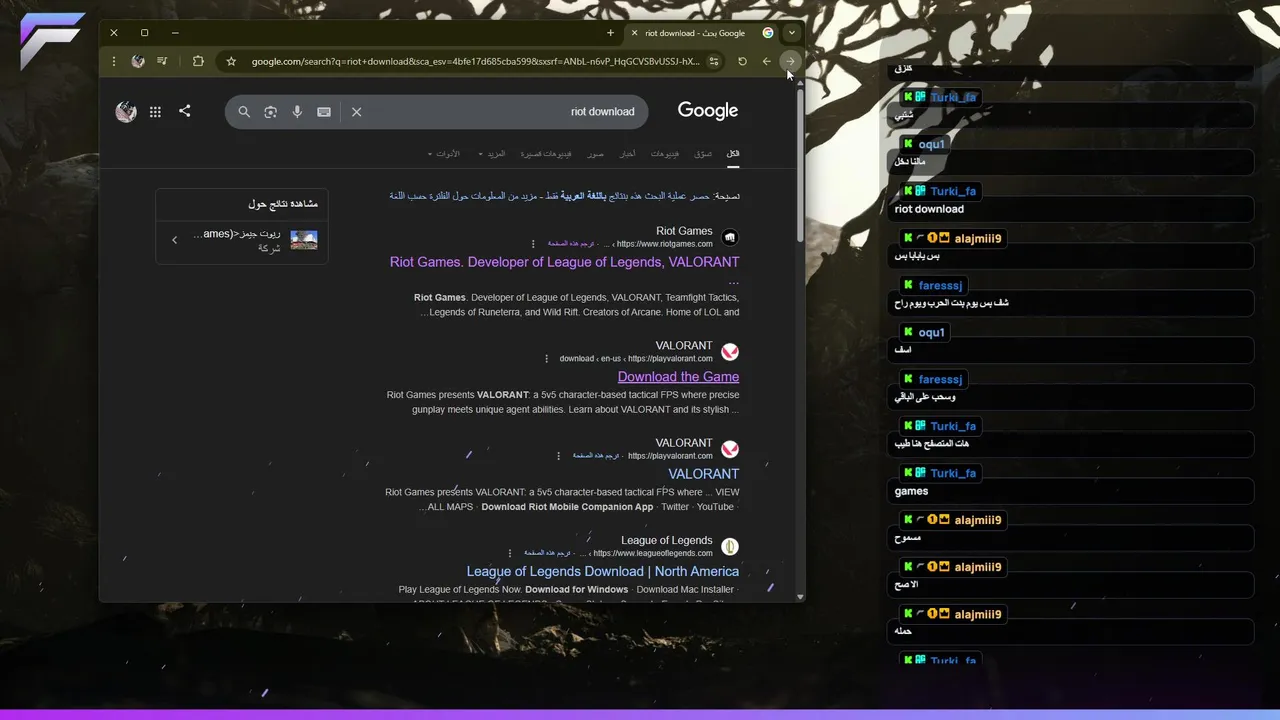Reload the page with the refresh icon
The height and width of the screenshot is (720, 1280).
[x=742, y=61]
